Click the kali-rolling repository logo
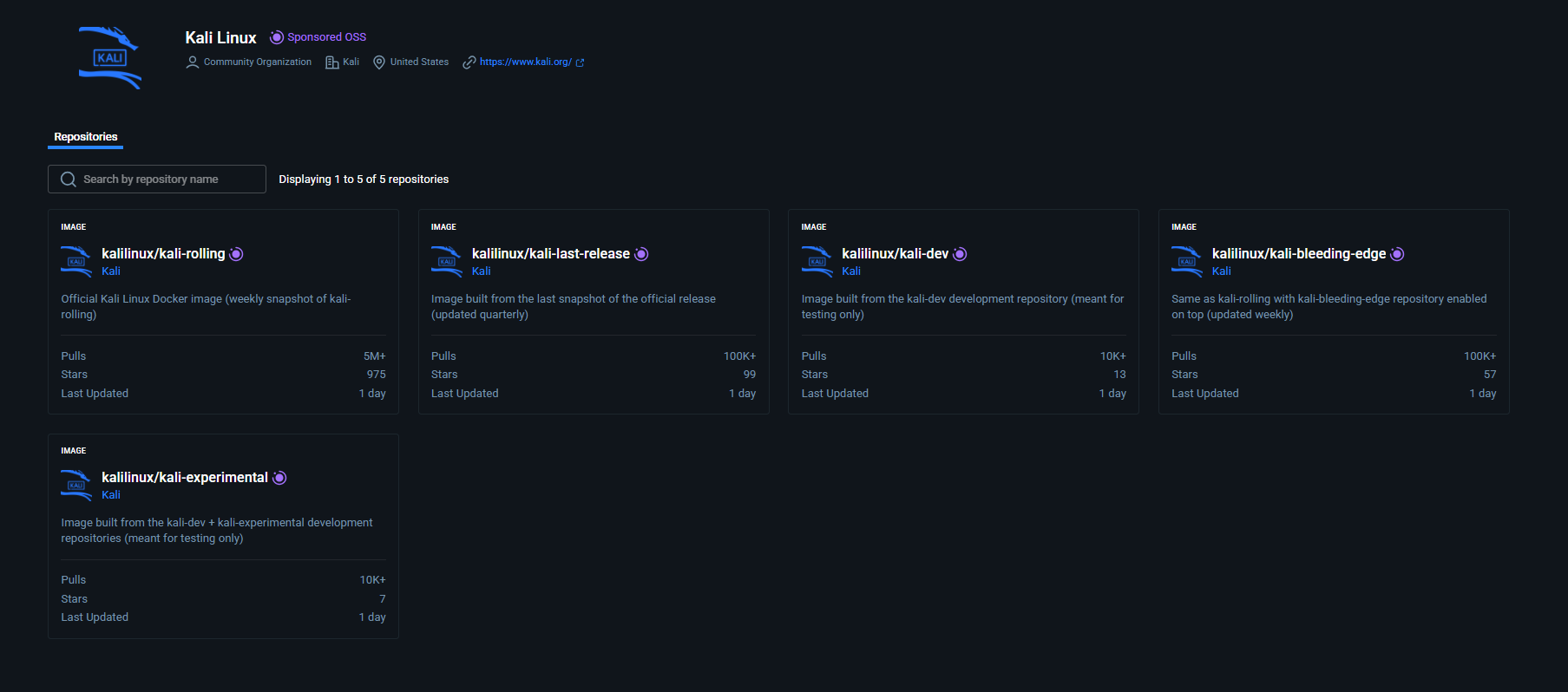Screen dimensions: 1568x692 [76, 261]
